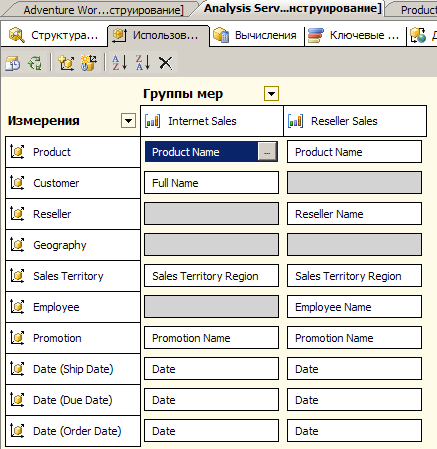Select Order Date cell under Internet Sales
Viewport: 437px width, 449px height.
coord(211,431)
